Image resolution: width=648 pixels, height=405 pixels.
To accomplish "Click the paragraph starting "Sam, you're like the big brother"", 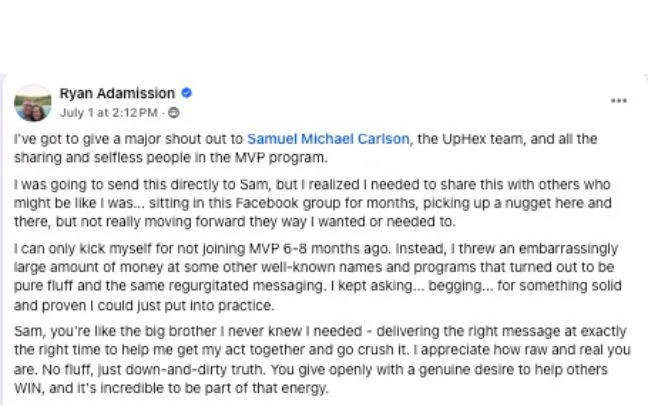I will [x=322, y=360].
